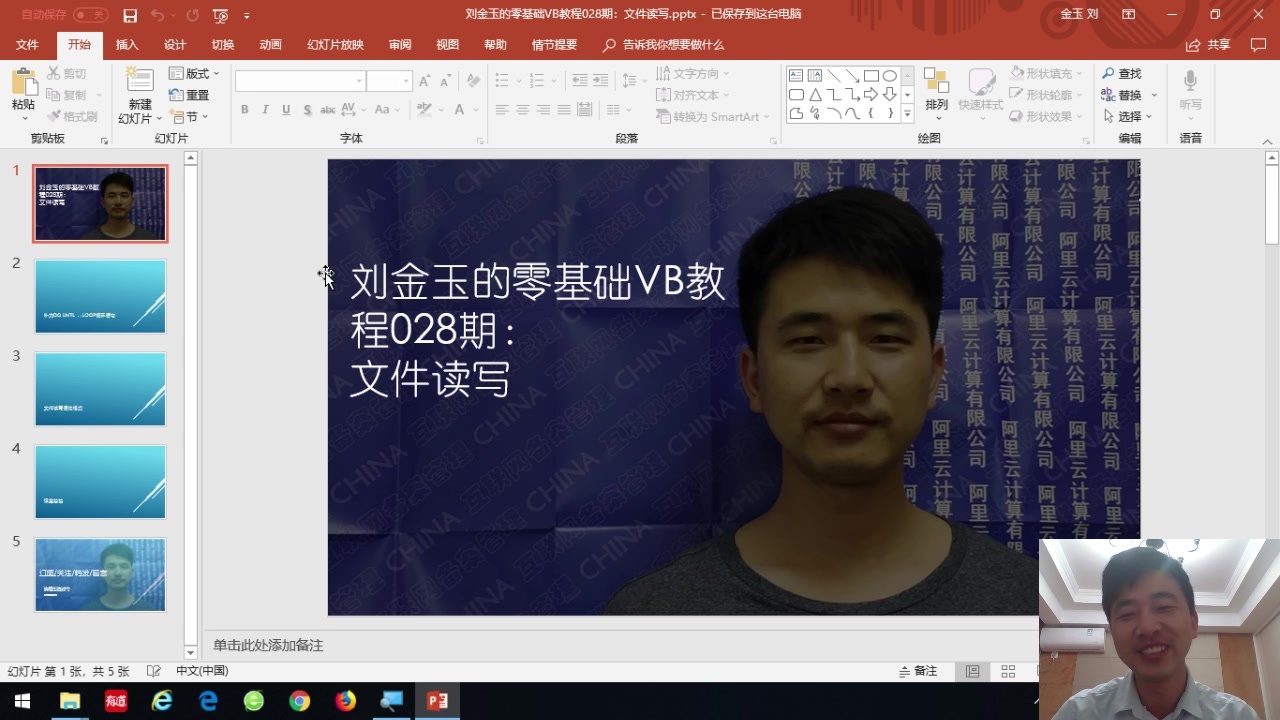The width and height of the screenshot is (1280, 720).
Task: Insert a text box shape from gallery
Action: pos(797,76)
